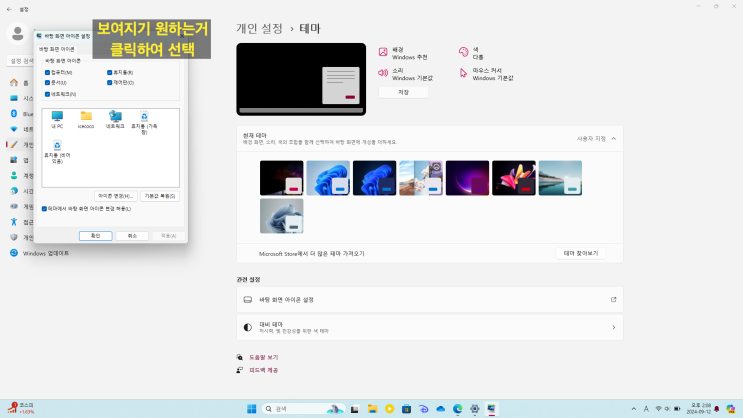This screenshot has width=743, height=418.
Task: Open OneDrive cloud icon on the taskbar
Action: (441, 409)
